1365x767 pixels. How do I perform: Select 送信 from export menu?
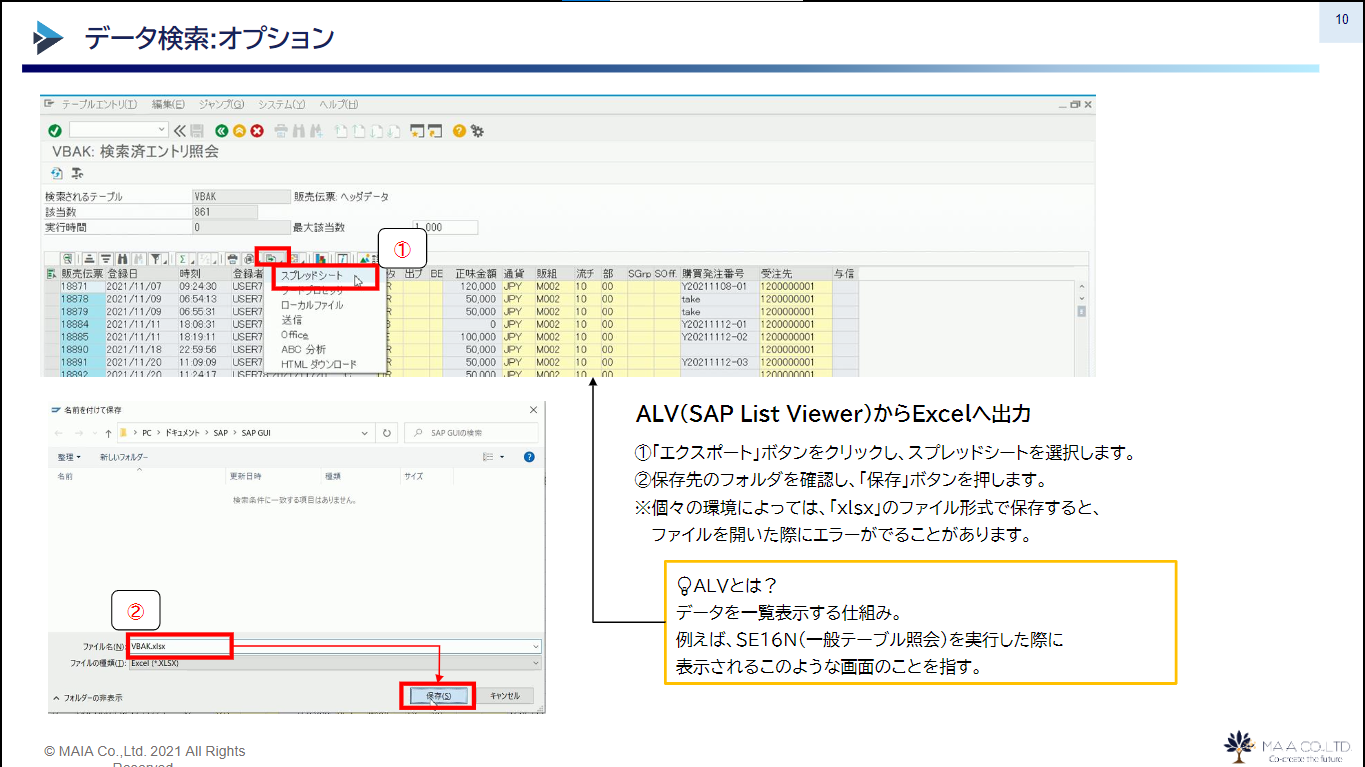(291, 320)
